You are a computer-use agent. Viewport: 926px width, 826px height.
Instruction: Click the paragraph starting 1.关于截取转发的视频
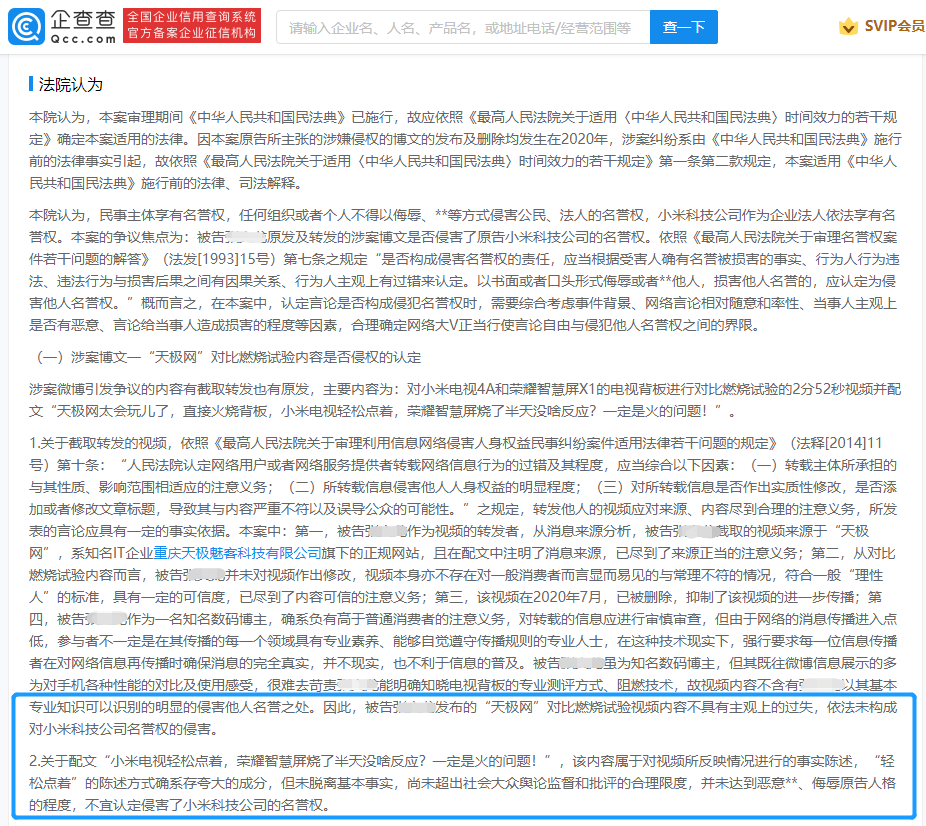pyautogui.click(x=465, y=586)
